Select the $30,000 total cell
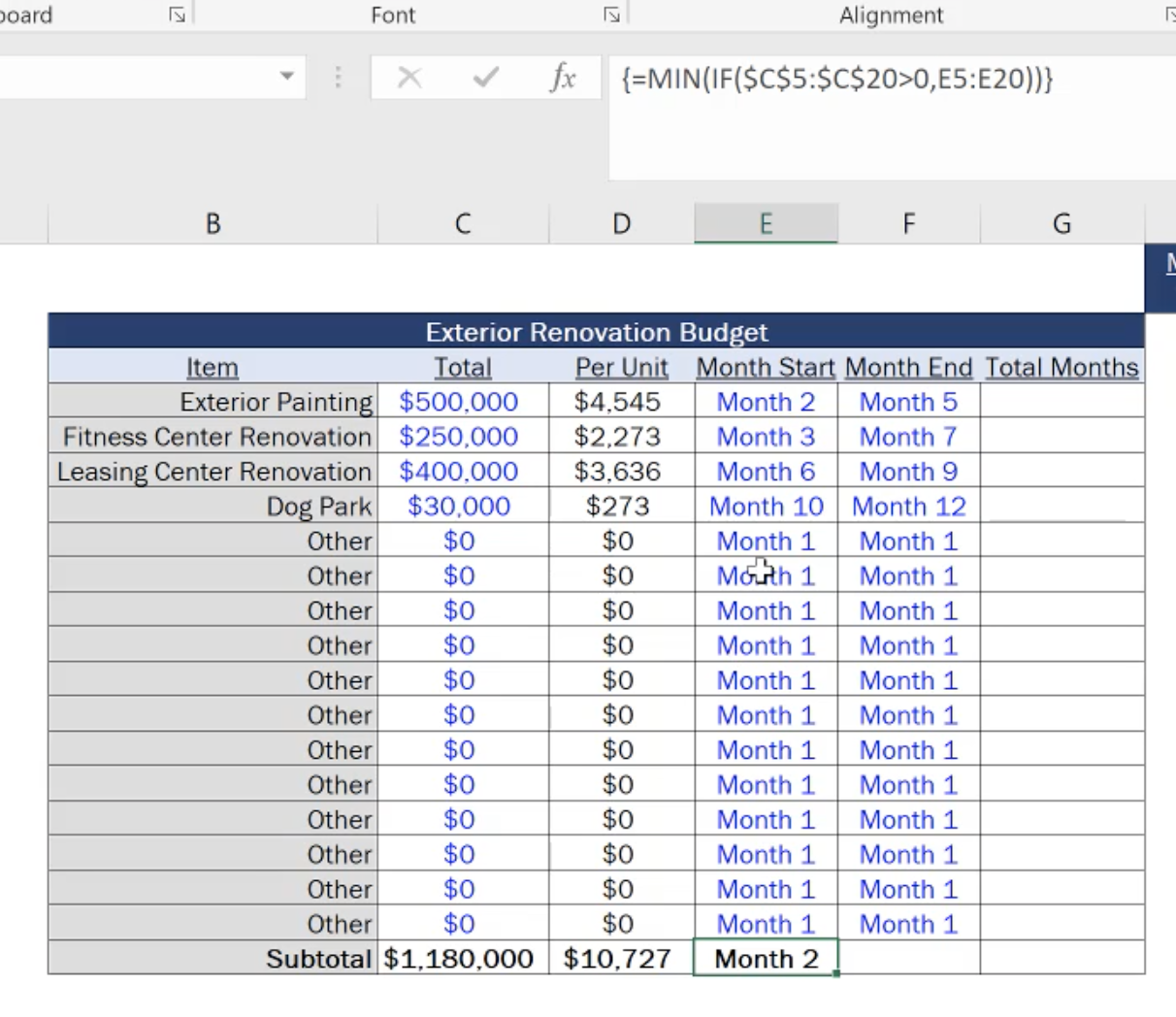Image resolution: width=1176 pixels, height=1017 pixels. [463, 507]
